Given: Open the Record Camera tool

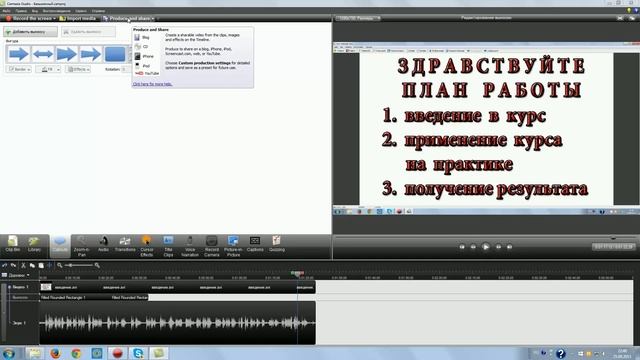Looking at the screenshot, I should 211,247.
